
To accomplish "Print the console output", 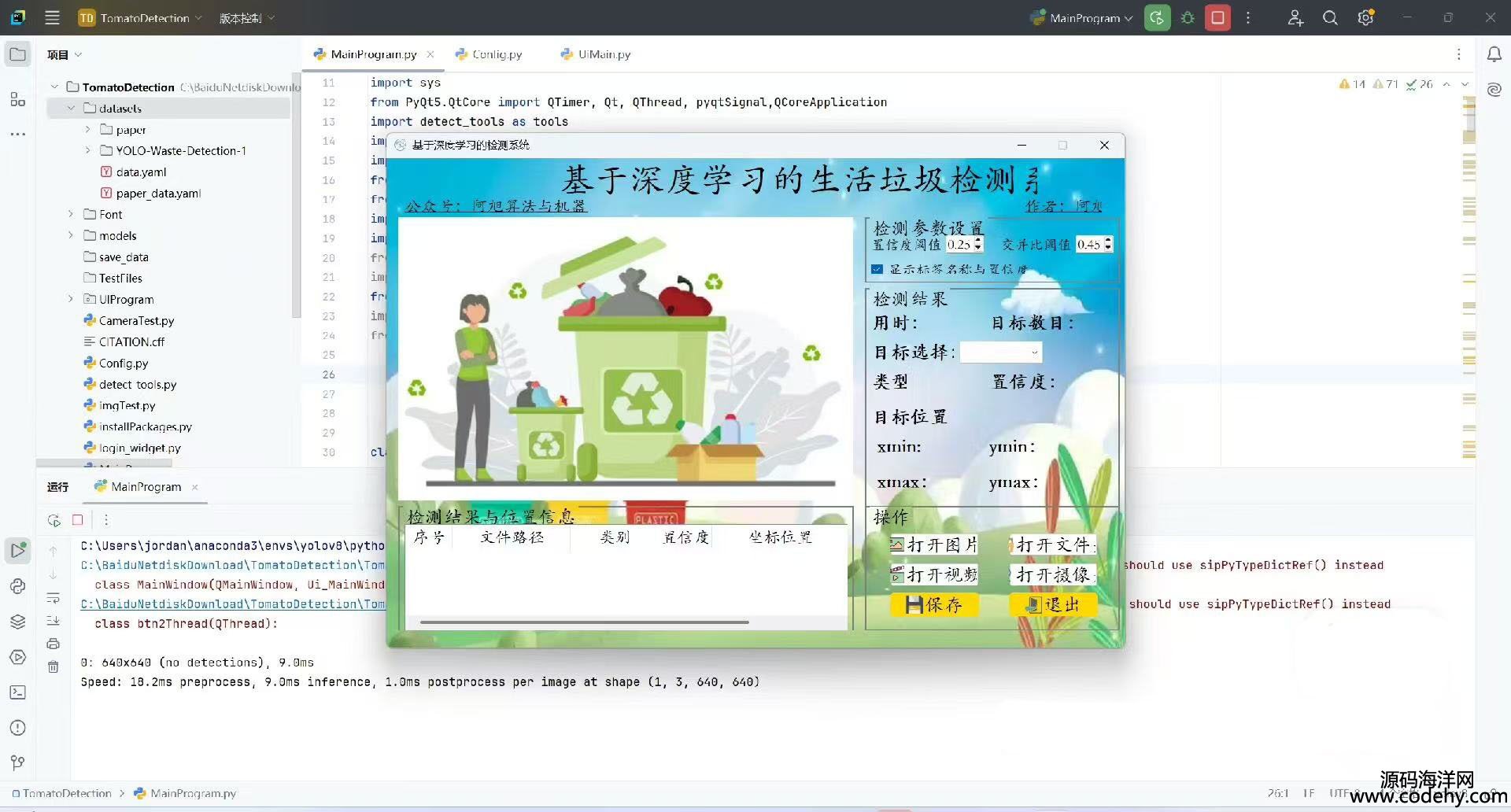I will point(53,644).
